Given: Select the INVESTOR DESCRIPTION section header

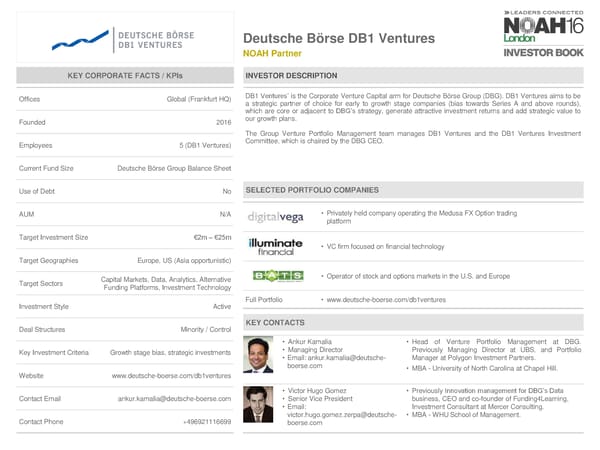Looking at the screenshot, I should pos(284,76).
